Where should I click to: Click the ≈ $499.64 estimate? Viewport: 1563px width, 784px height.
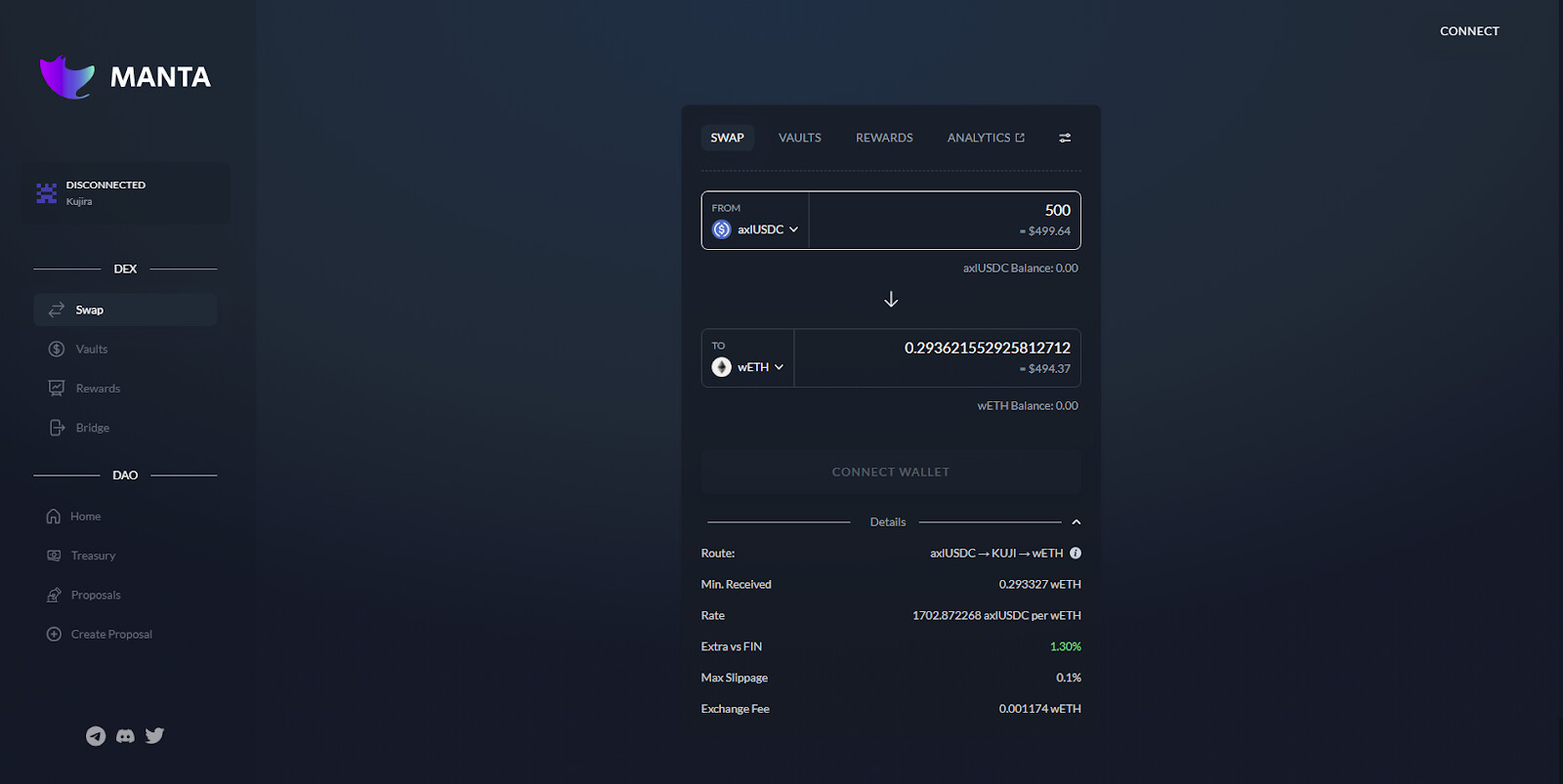pos(1044,231)
